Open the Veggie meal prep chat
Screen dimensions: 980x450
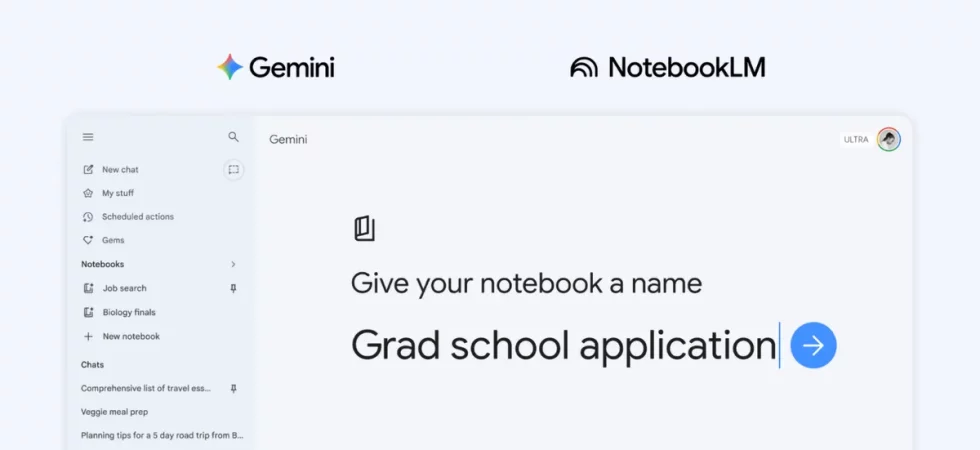click(114, 411)
